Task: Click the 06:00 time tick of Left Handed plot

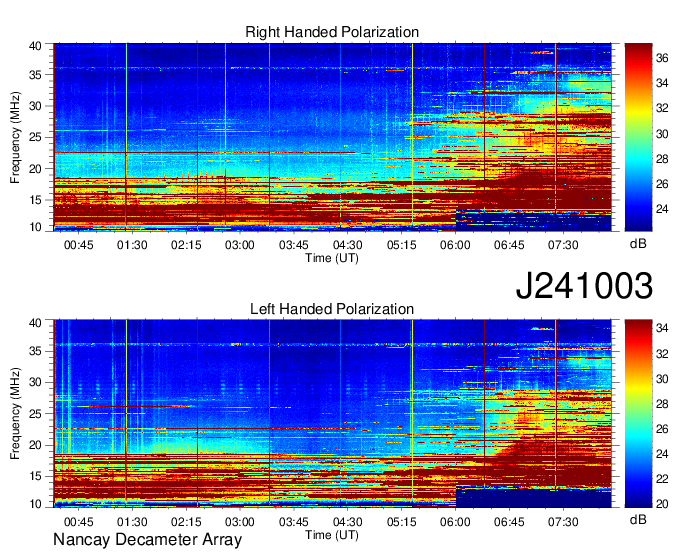Action: tap(455, 522)
